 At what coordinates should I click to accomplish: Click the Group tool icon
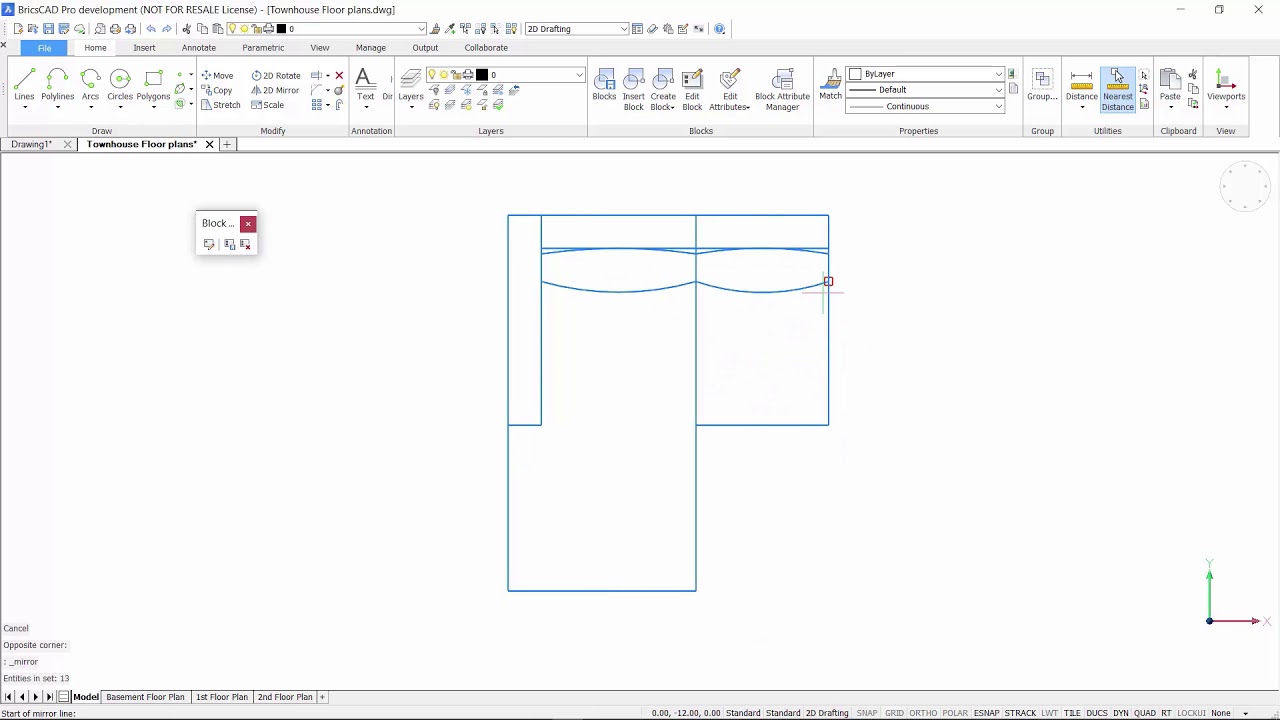1042,84
